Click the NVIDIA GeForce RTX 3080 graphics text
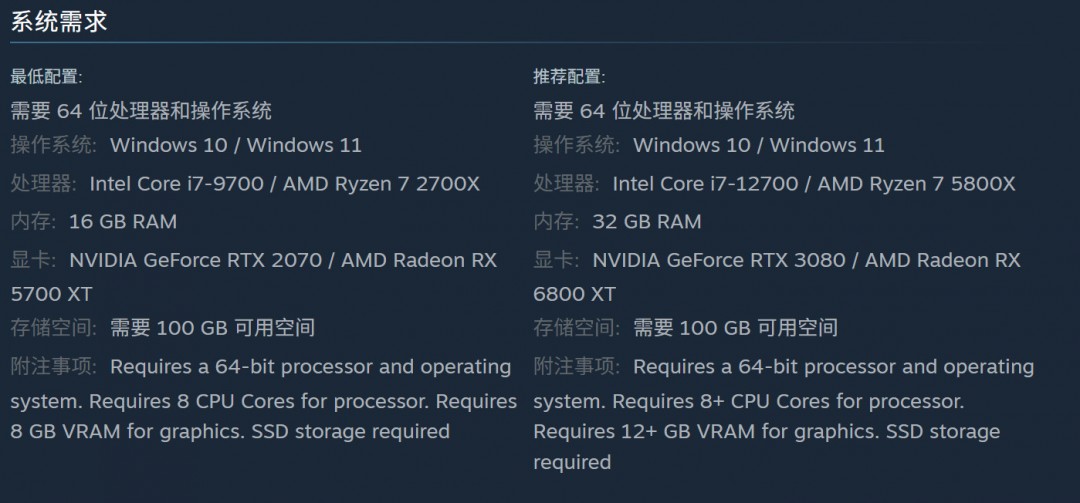The width and height of the screenshot is (1080, 503). tap(719, 260)
